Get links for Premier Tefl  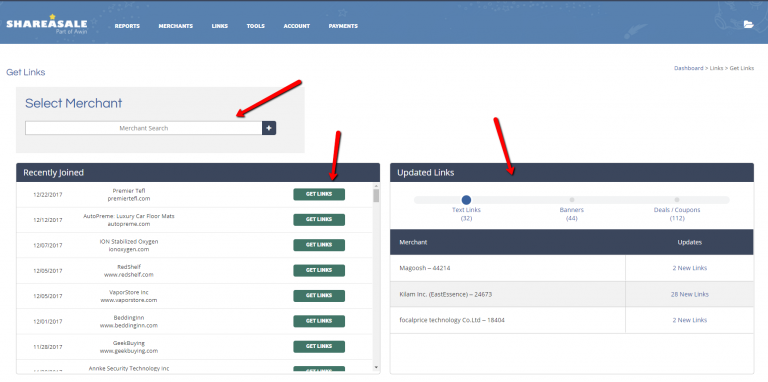pyautogui.click(x=319, y=194)
